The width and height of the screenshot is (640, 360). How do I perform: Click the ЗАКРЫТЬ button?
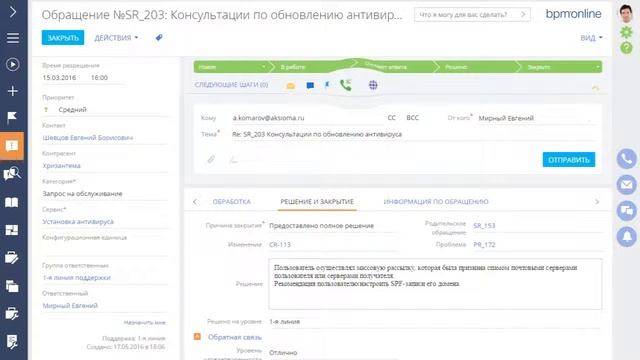pyautogui.click(x=63, y=38)
